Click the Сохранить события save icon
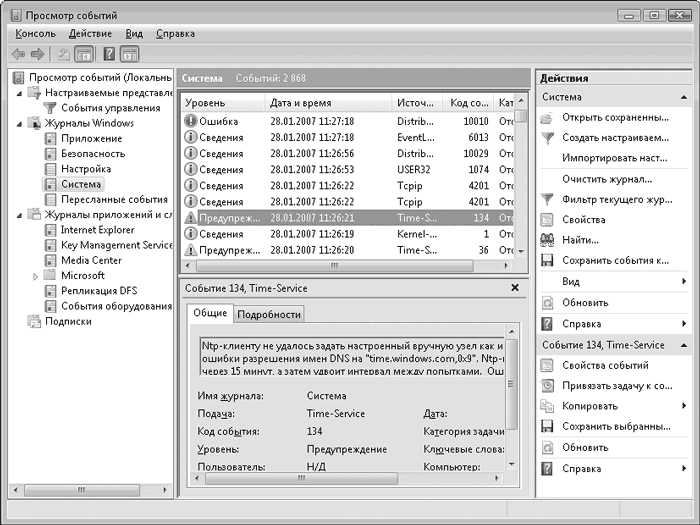The height and width of the screenshot is (525, 700). click(x=547, y=261)
